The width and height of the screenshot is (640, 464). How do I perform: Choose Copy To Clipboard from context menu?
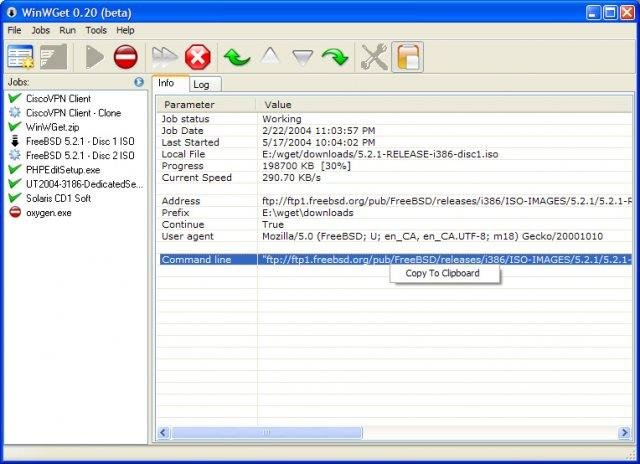tap(444, 273)
